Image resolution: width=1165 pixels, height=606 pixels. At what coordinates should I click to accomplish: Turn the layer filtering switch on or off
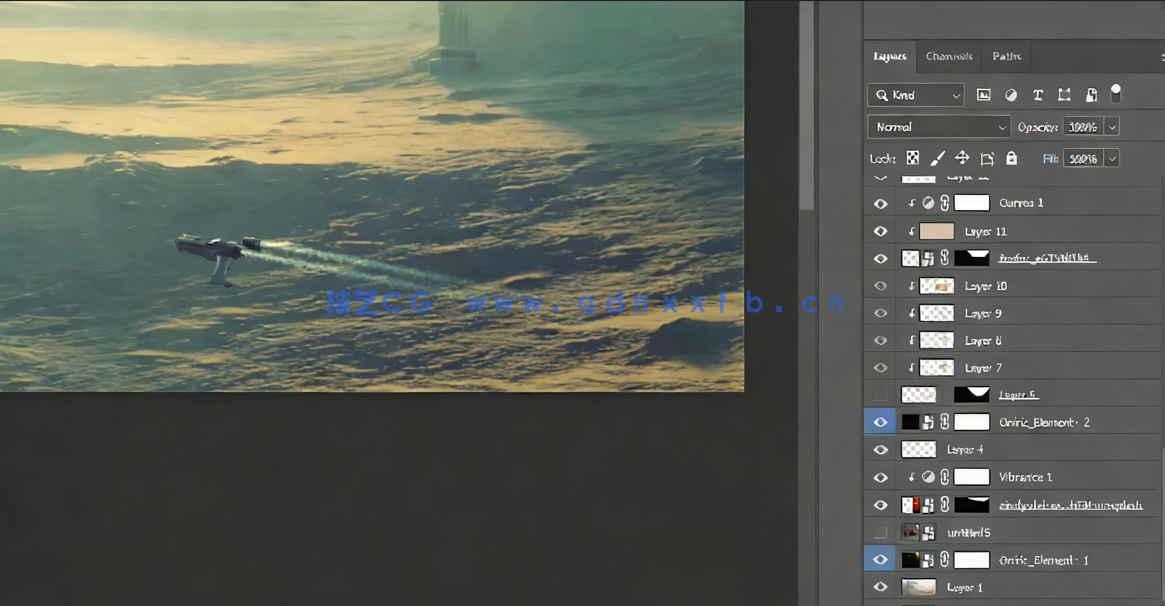(1116, 93)
